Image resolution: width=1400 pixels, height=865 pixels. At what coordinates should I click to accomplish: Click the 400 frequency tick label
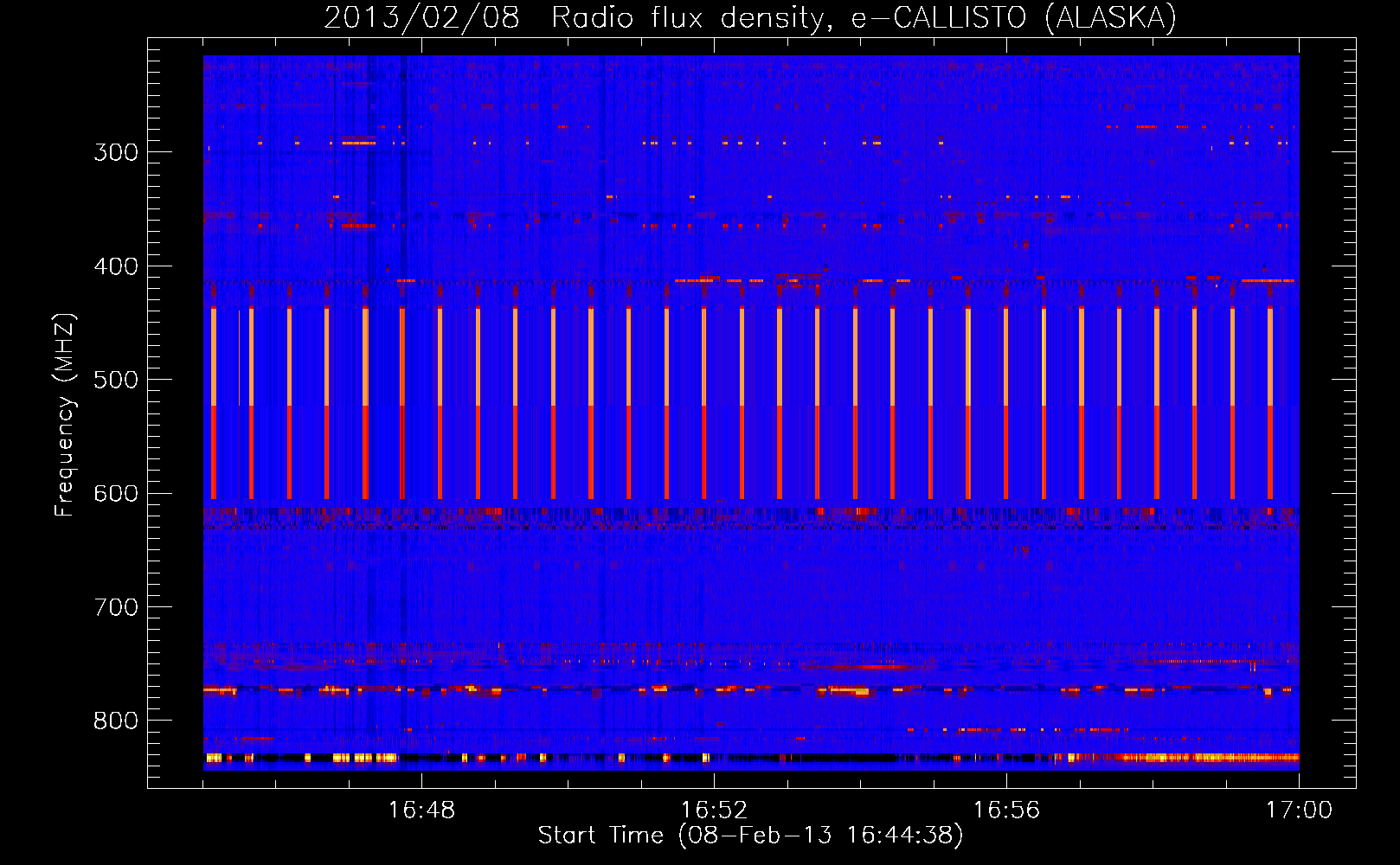coord(116,266)
